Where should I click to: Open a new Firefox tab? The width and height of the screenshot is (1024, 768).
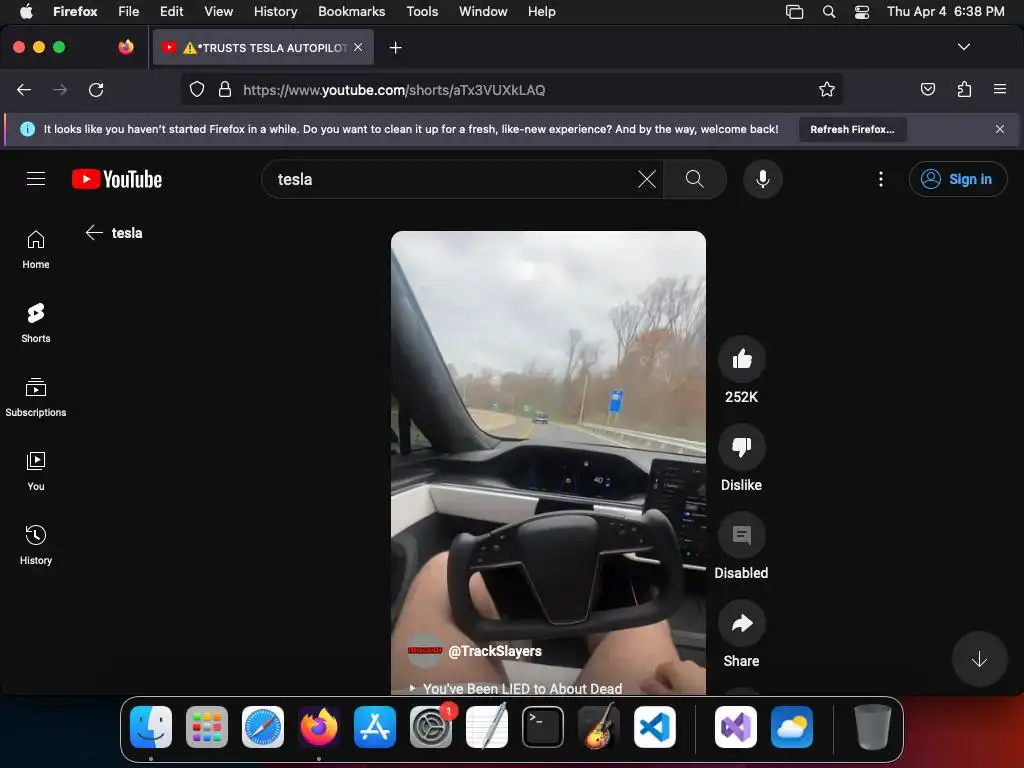click(x=395, y=48)
